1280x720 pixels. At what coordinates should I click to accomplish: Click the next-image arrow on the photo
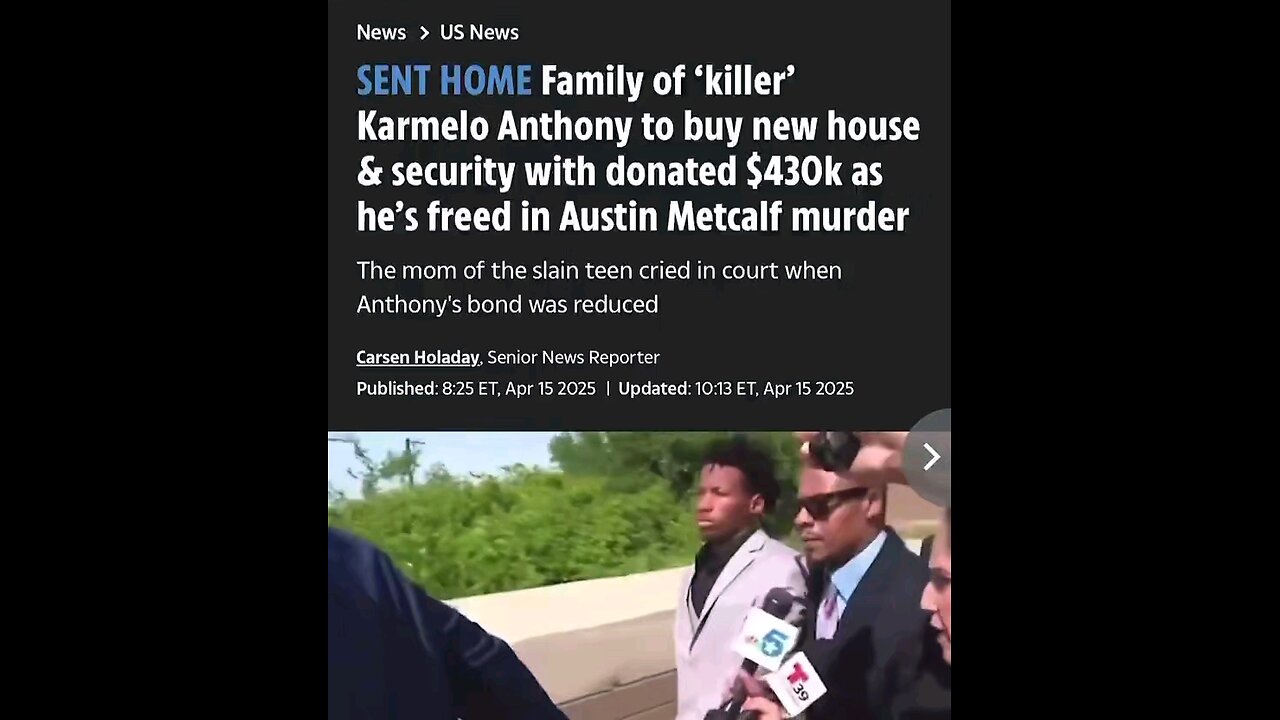[930, 457]
